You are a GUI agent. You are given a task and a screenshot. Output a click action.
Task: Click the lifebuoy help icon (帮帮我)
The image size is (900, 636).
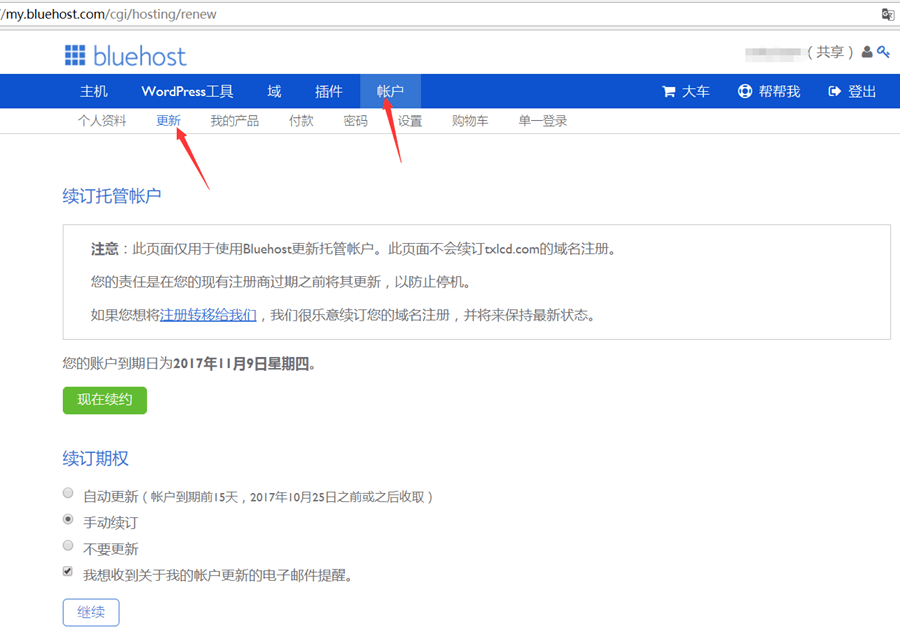[x=745, y=92]
